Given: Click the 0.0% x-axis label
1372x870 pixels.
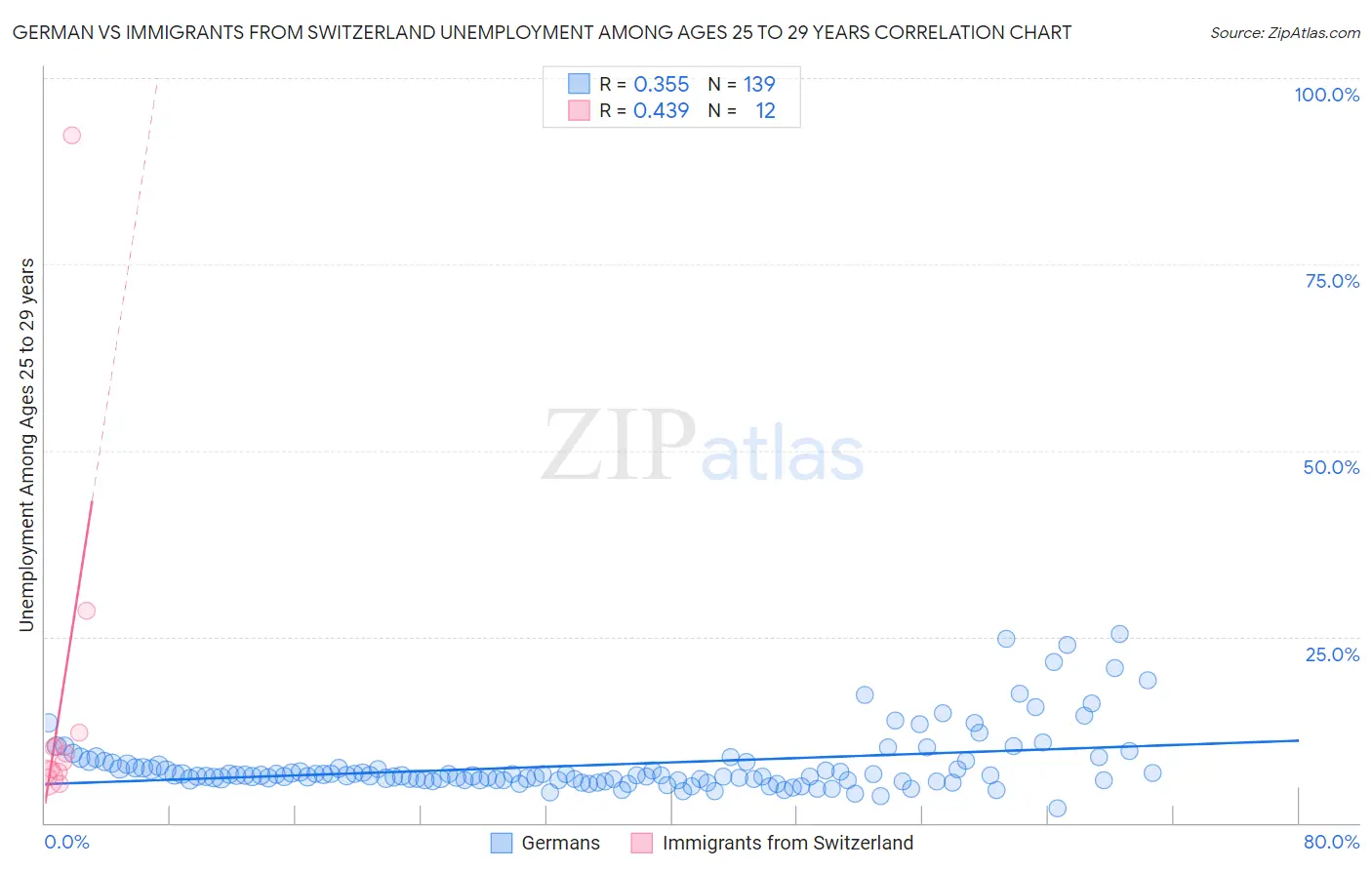Looking at the screenshot, I should coord(66,842).
